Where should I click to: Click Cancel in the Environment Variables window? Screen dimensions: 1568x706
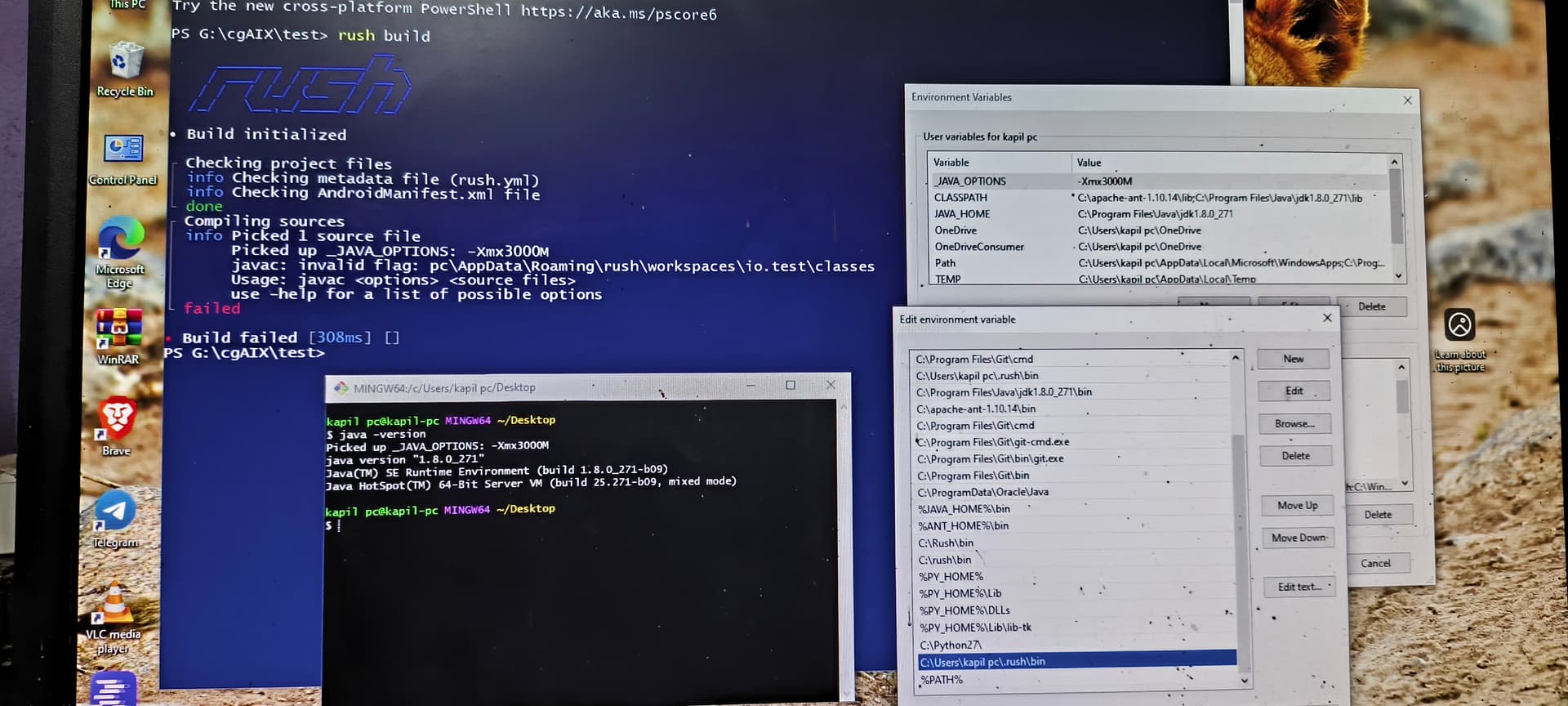[1375, 563]
